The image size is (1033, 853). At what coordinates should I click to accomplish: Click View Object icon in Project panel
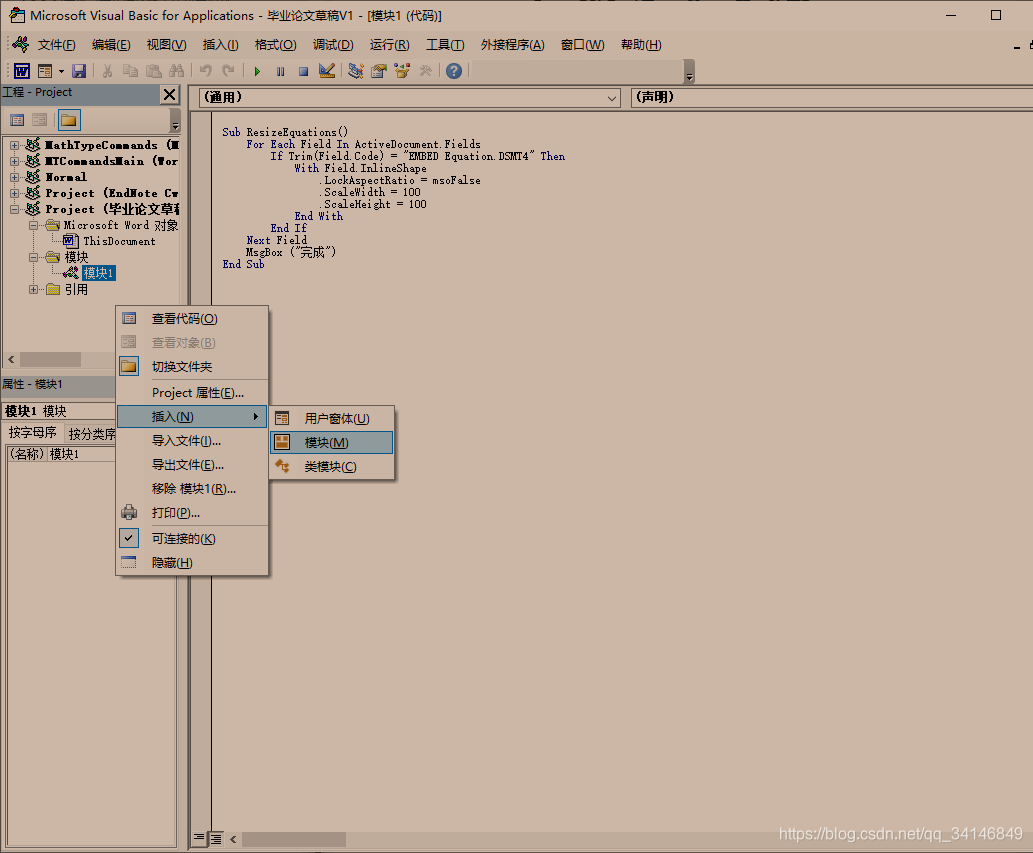pos(40,120)
